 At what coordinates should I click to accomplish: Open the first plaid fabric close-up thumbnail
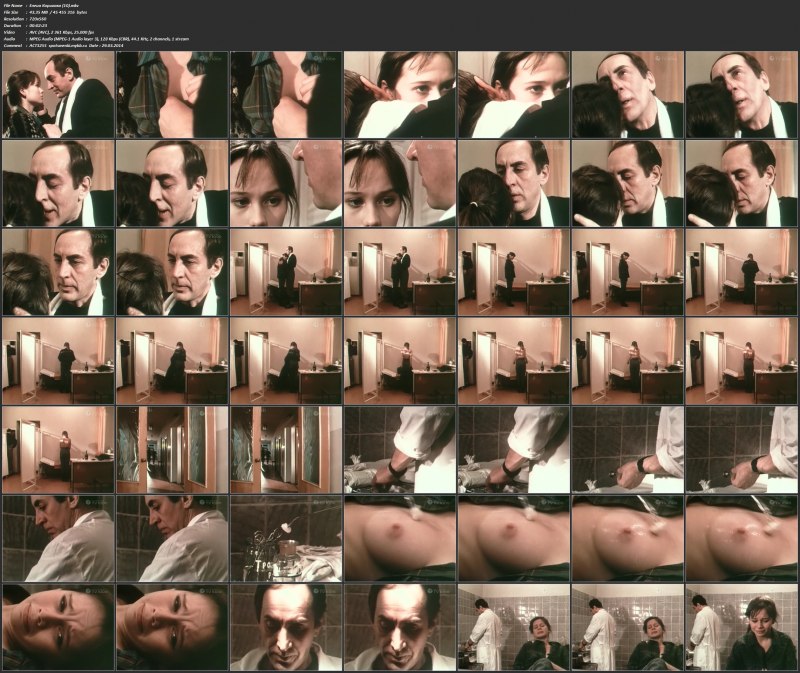pyautogui.click(x=171, y=94)
